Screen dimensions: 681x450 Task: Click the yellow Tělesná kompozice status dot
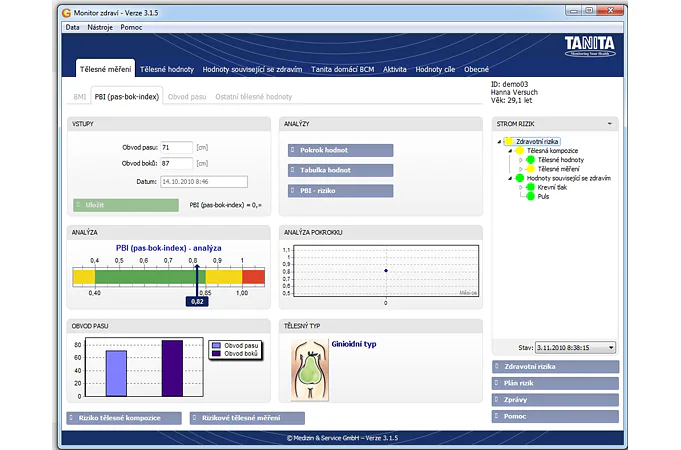519,151
